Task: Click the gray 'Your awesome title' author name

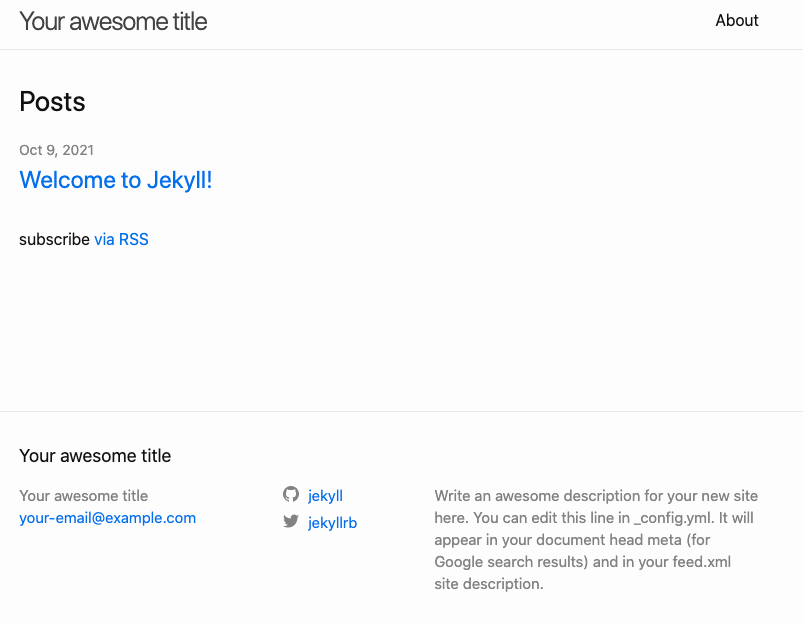Action: [83, 496]
